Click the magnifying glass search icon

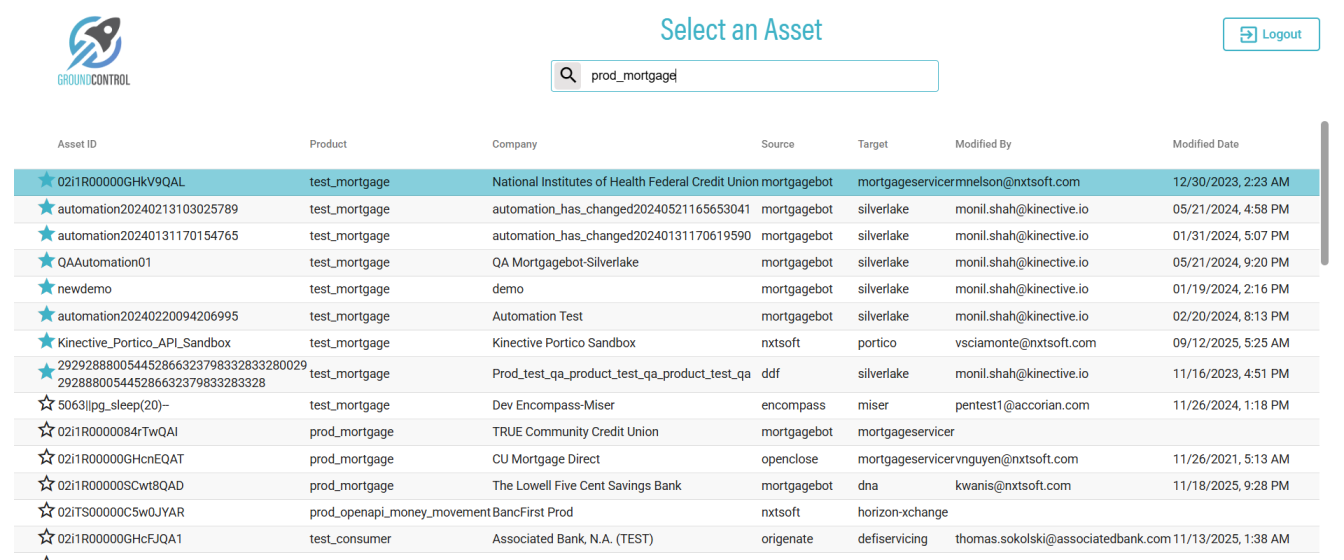point(567,76)
